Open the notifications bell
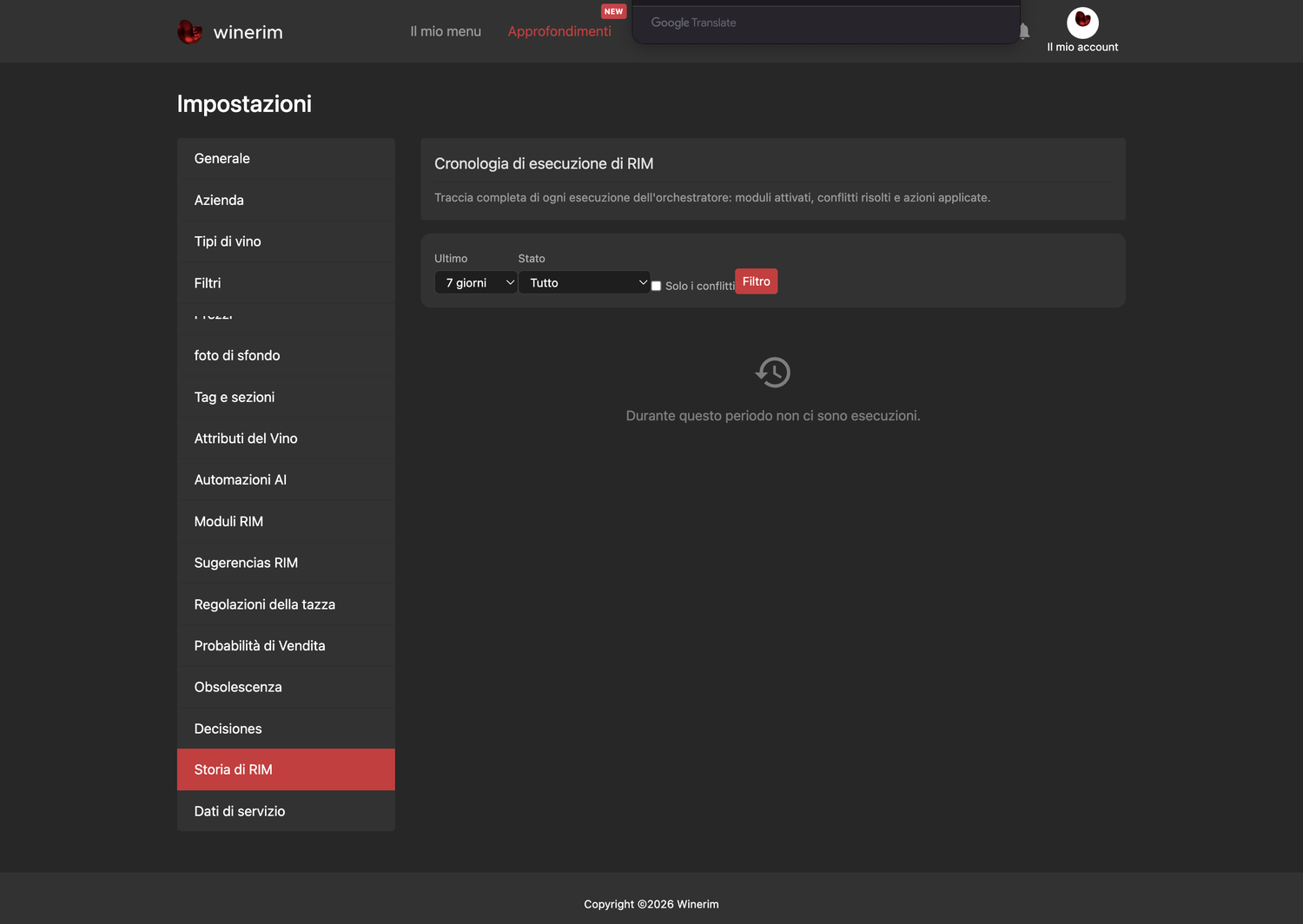Screen dimensions: 1303x924 point(1024,31)
